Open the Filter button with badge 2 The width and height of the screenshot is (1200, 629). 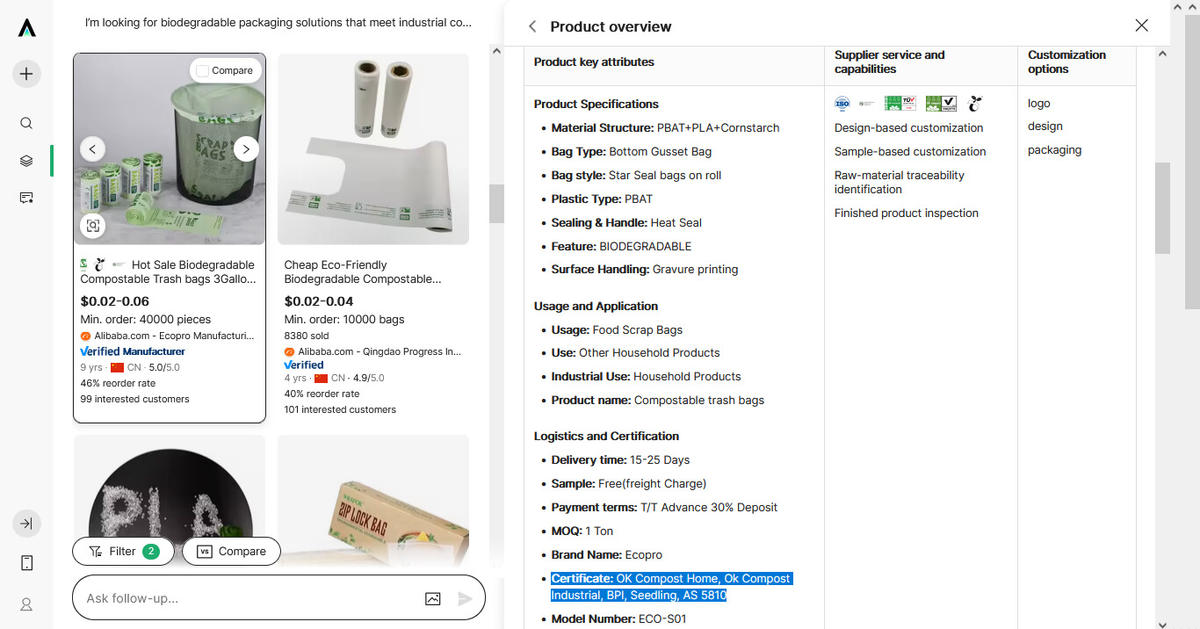123,551
